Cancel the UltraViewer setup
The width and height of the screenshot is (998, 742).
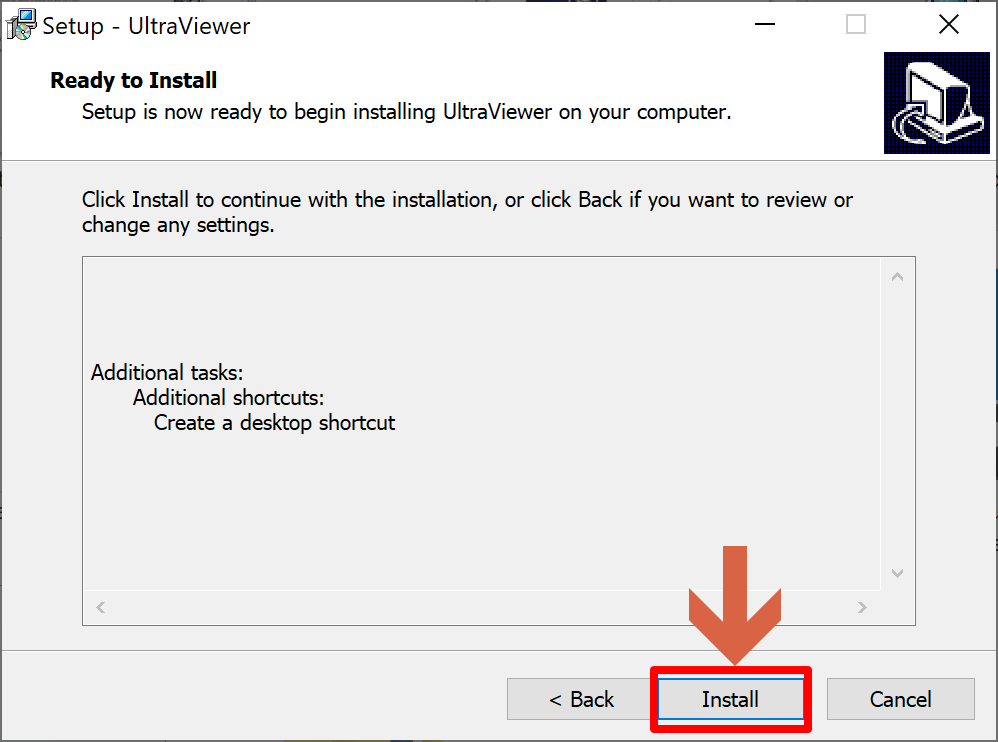901,699
